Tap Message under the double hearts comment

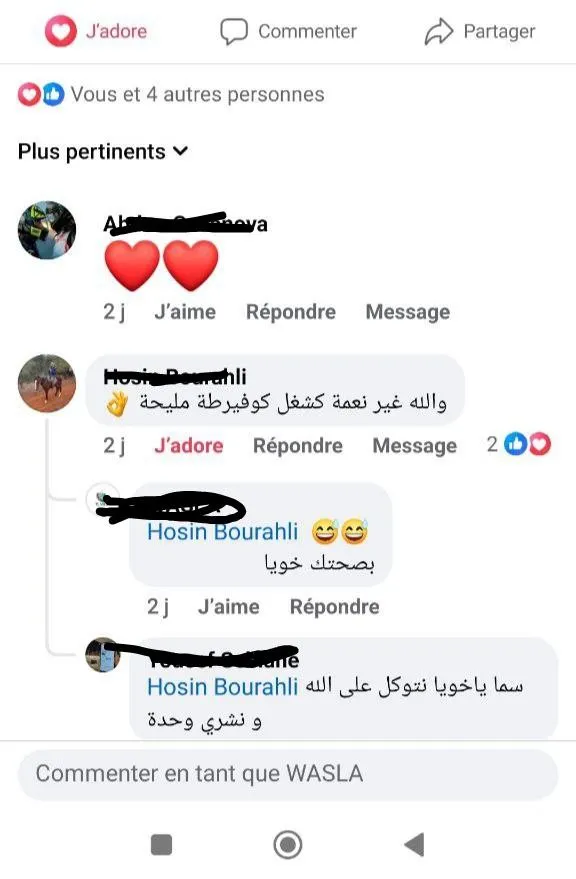click(x=408, y=312)
